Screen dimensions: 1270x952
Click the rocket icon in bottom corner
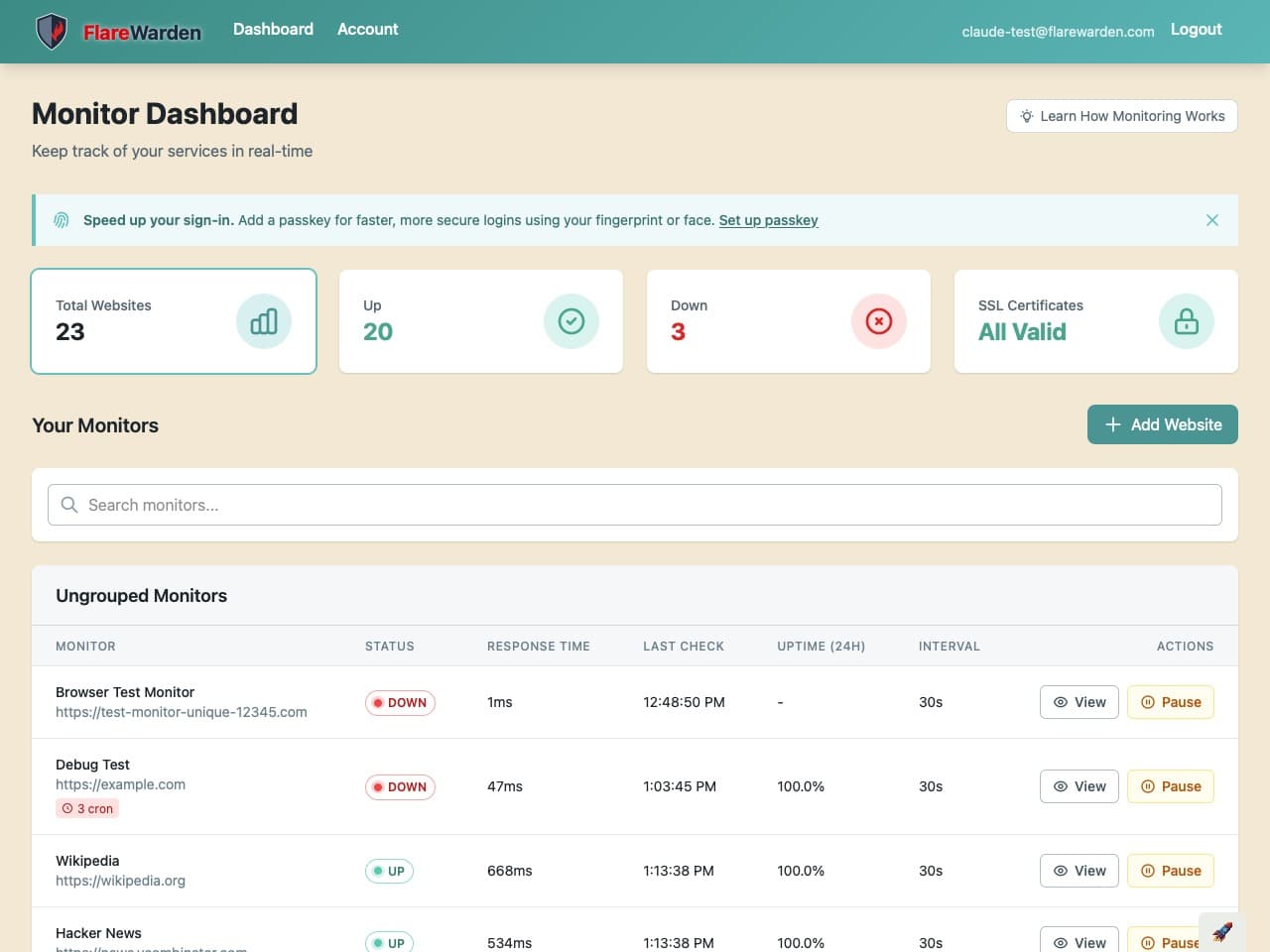coord(1222,932)
